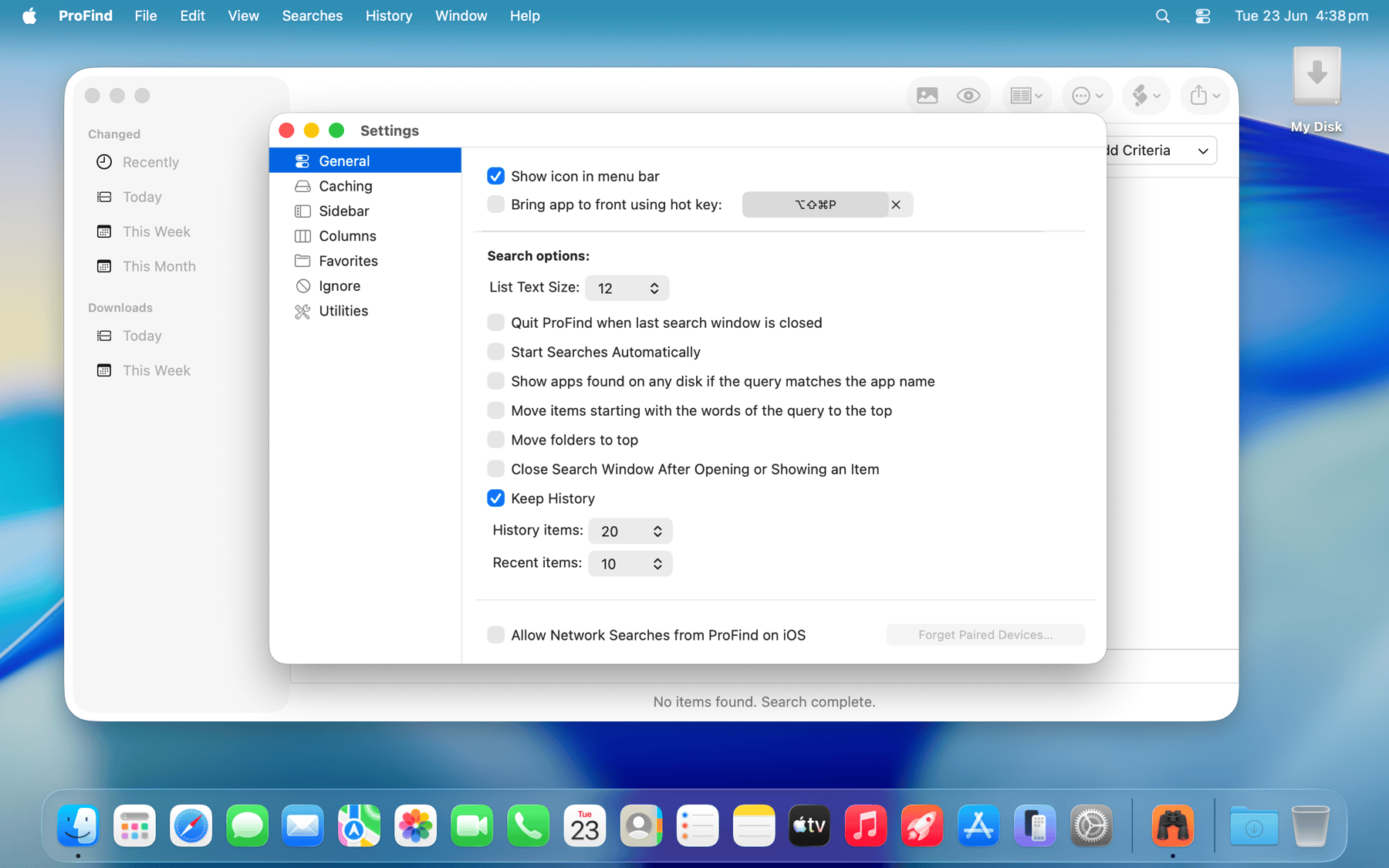Select the Ignore settings pane
The image size is (1389, 868).
tap(365, 285)
